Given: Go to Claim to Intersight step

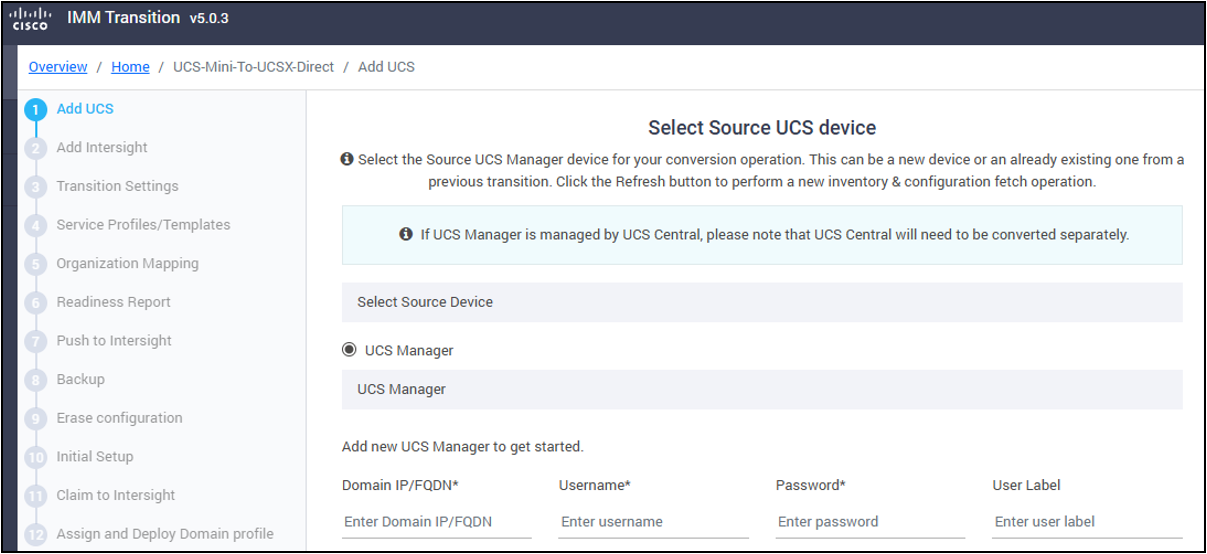Looking at the screenshot, I should [116, 495].
